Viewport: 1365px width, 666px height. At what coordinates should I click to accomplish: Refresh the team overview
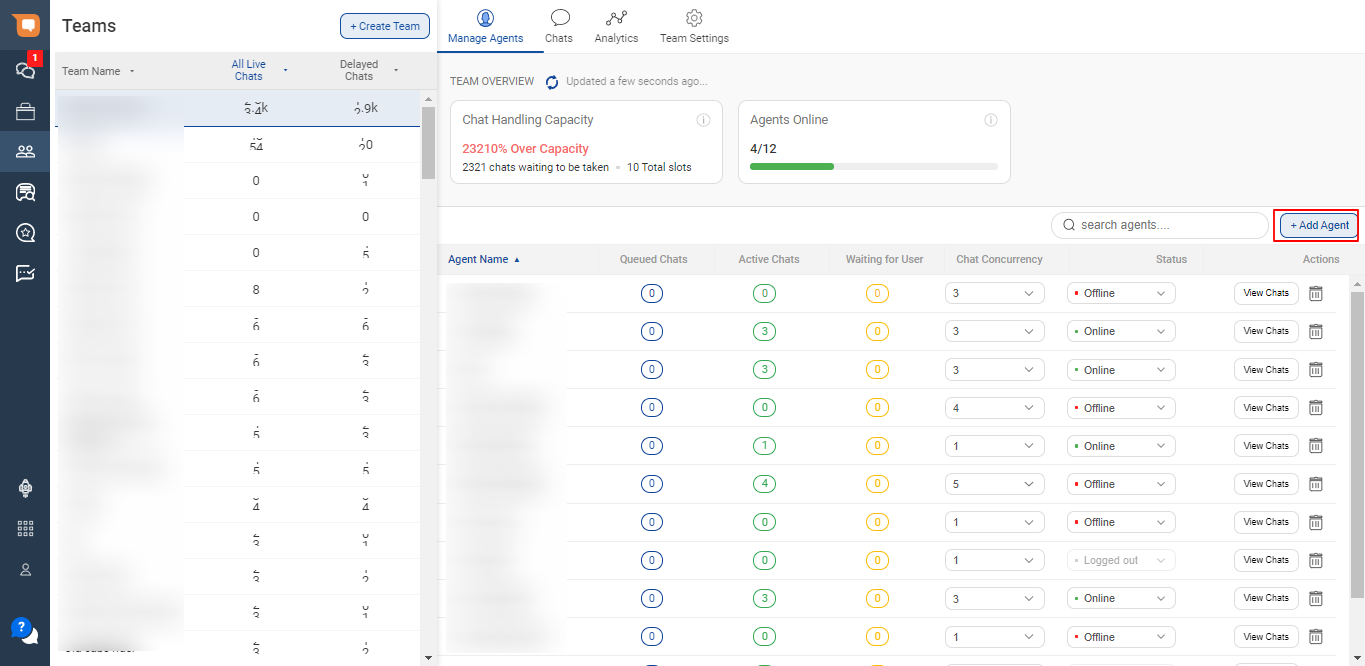[x=552, y=82]
